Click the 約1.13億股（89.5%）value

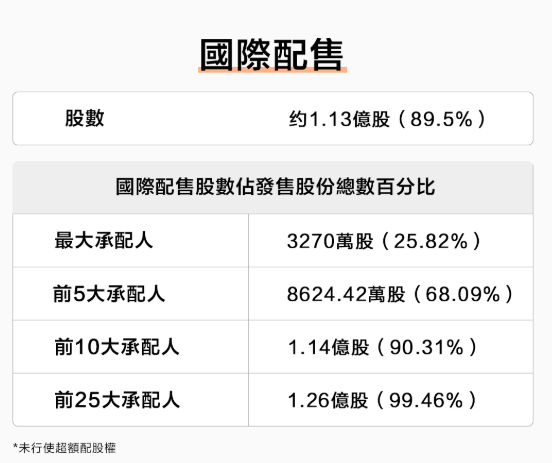tap(387, 119)
